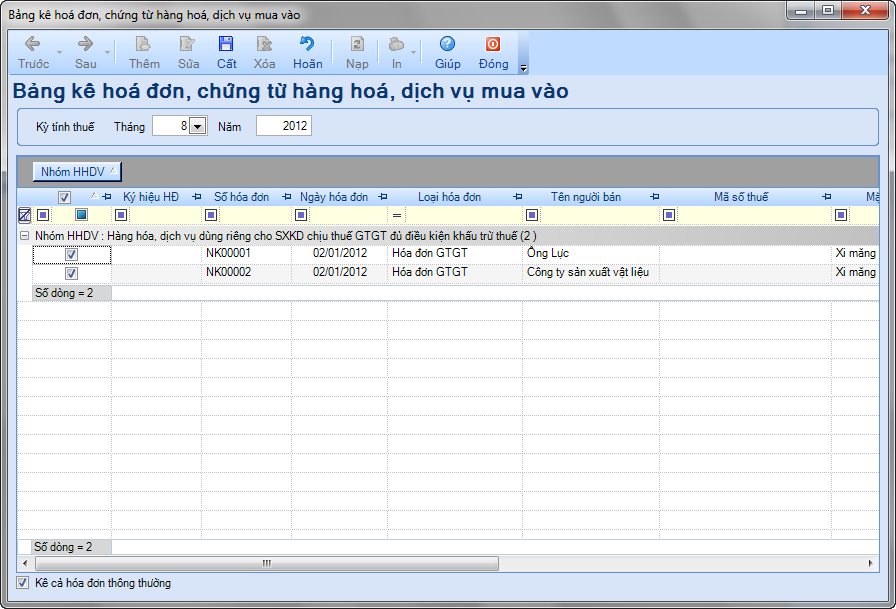Click the Năm year input field
Viewport: 896px width, 609px height.
tap(283, 126)
